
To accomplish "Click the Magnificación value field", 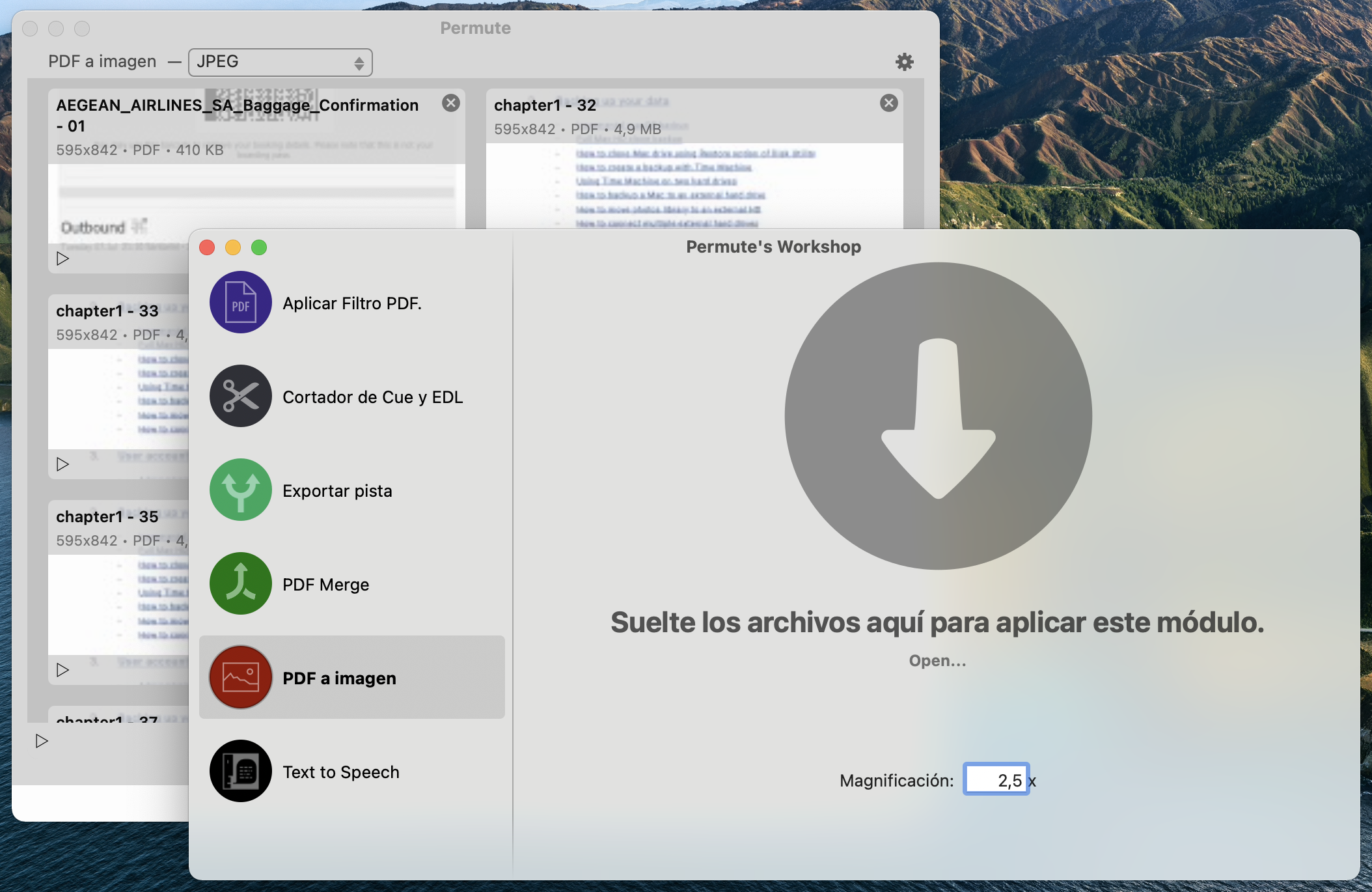I will [996, 779].
